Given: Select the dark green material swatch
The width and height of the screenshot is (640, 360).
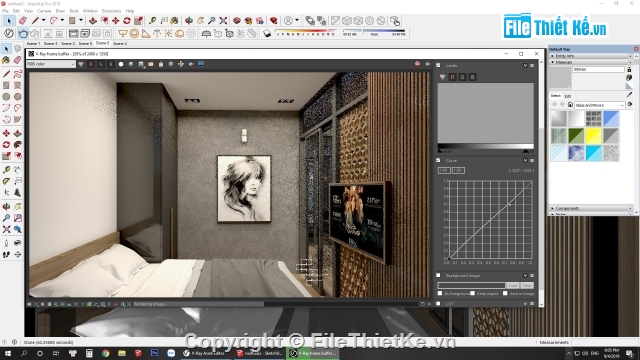Looking at the screenshot, I should tap(576, 136).
